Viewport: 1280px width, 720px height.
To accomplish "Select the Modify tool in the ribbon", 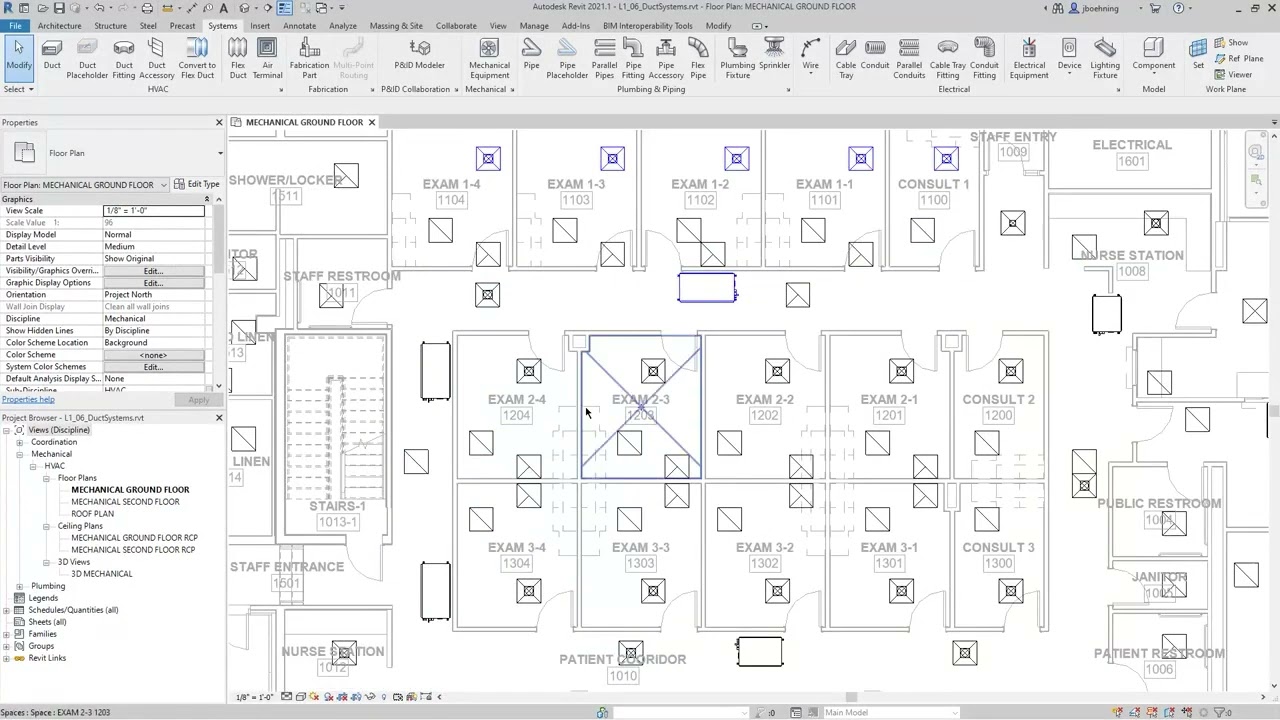I will (18, 57).
